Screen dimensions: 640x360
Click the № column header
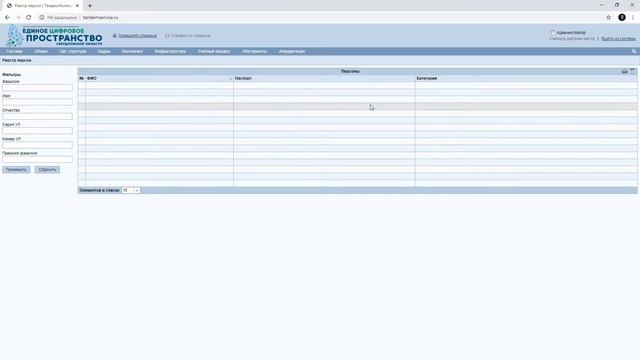tap(82, 78)
